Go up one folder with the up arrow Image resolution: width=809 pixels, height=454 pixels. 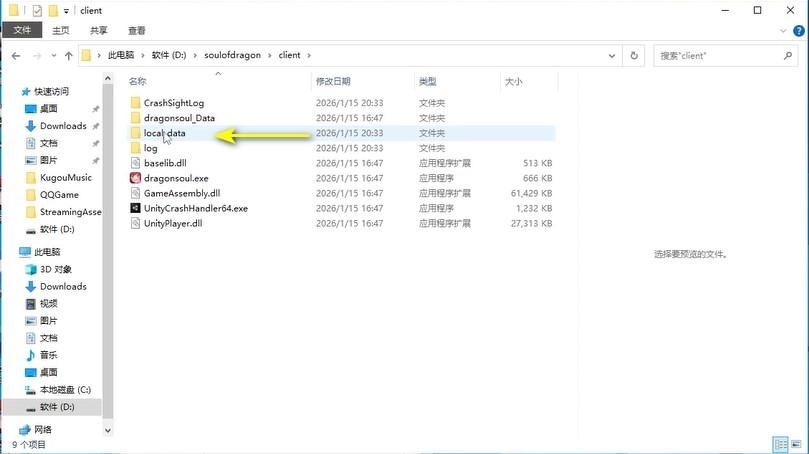click(x=68, y=56)
